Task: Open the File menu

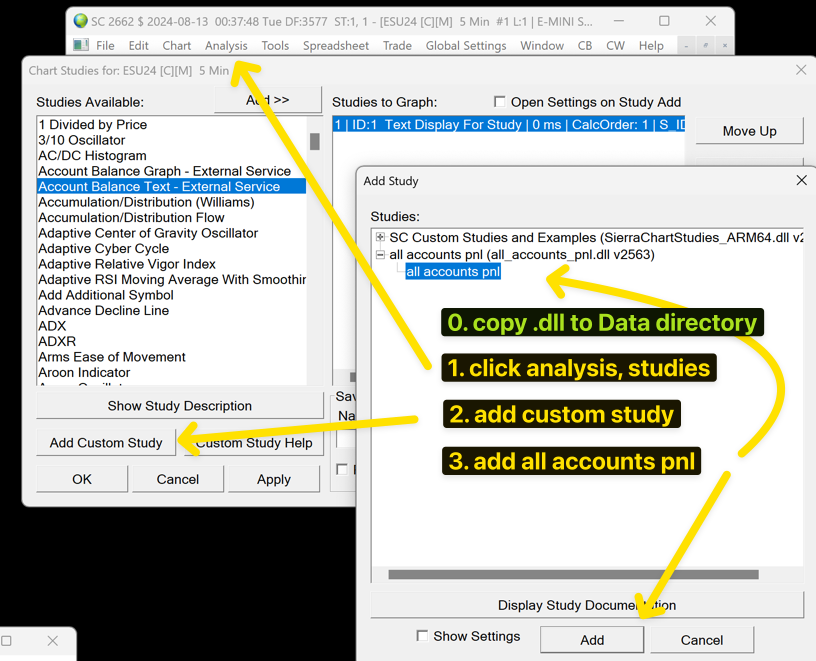Action: tap(105, 46)
